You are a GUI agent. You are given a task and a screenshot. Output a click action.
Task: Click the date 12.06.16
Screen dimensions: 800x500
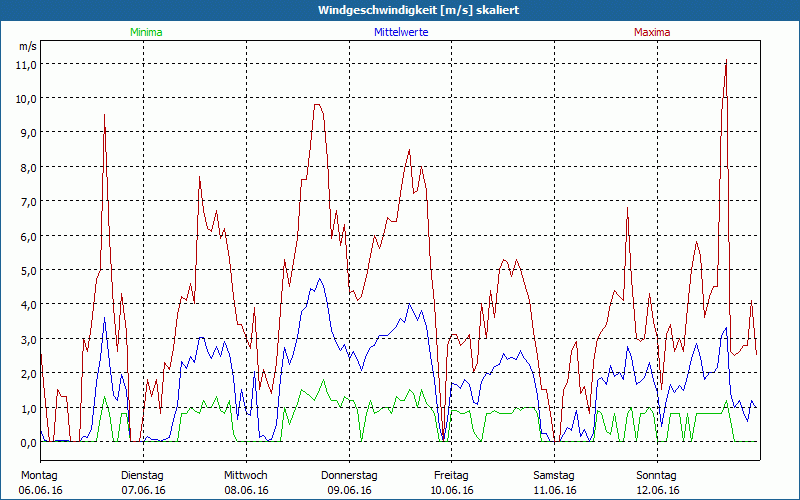coord(658,490)
